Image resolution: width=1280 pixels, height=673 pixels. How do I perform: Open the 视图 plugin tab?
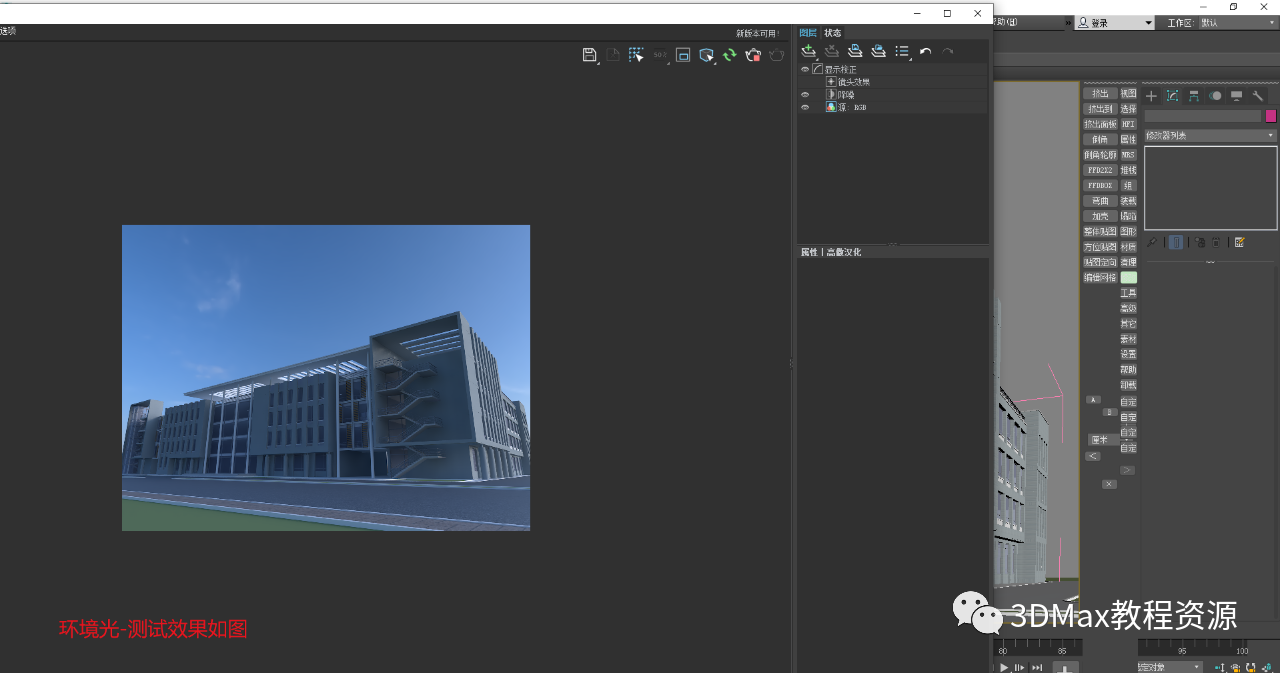(1129, 93)
